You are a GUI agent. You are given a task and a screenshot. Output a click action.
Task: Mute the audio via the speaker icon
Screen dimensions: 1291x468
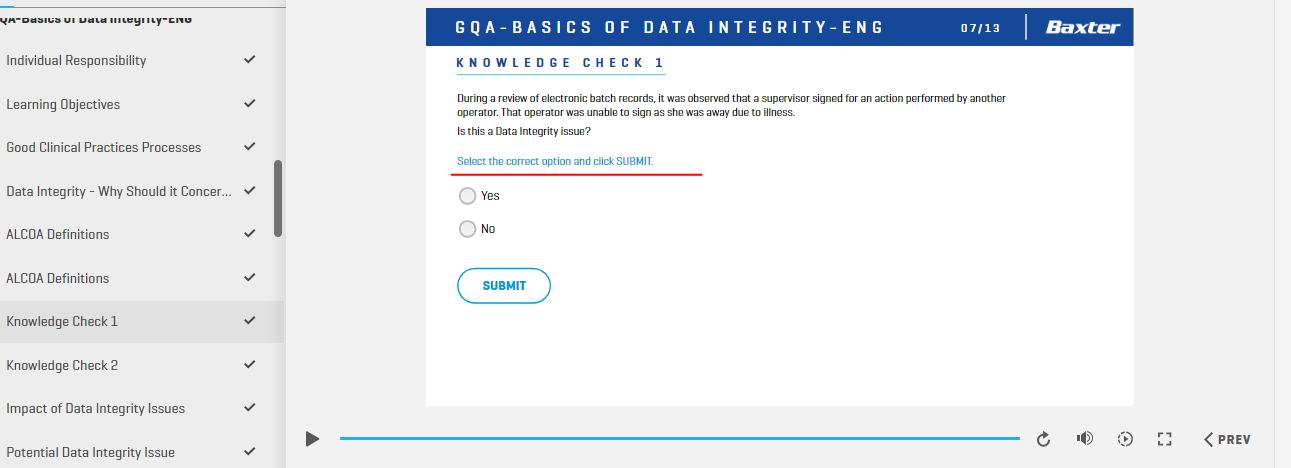(1085, 438)
